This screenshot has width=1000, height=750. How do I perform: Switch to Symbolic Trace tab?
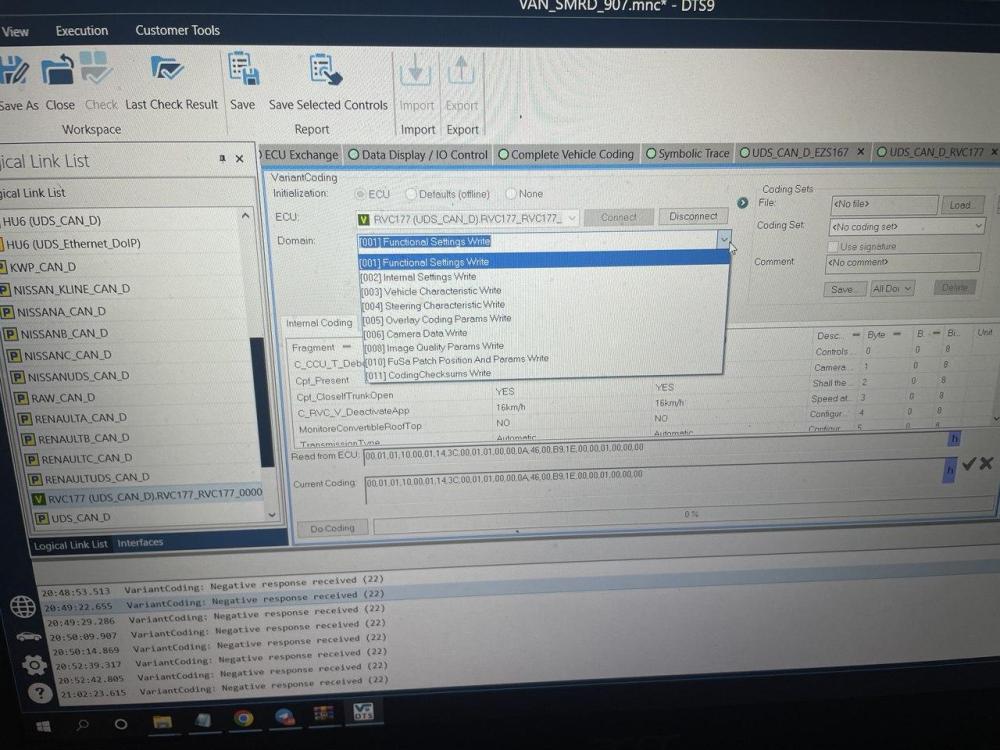[x=687, y=153]
